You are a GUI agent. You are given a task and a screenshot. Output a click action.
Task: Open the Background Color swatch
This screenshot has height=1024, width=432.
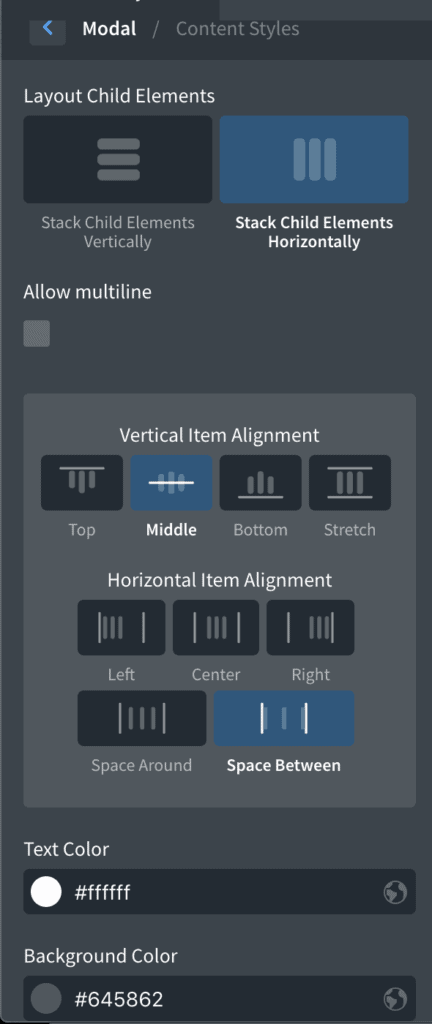tap(46, 999)
